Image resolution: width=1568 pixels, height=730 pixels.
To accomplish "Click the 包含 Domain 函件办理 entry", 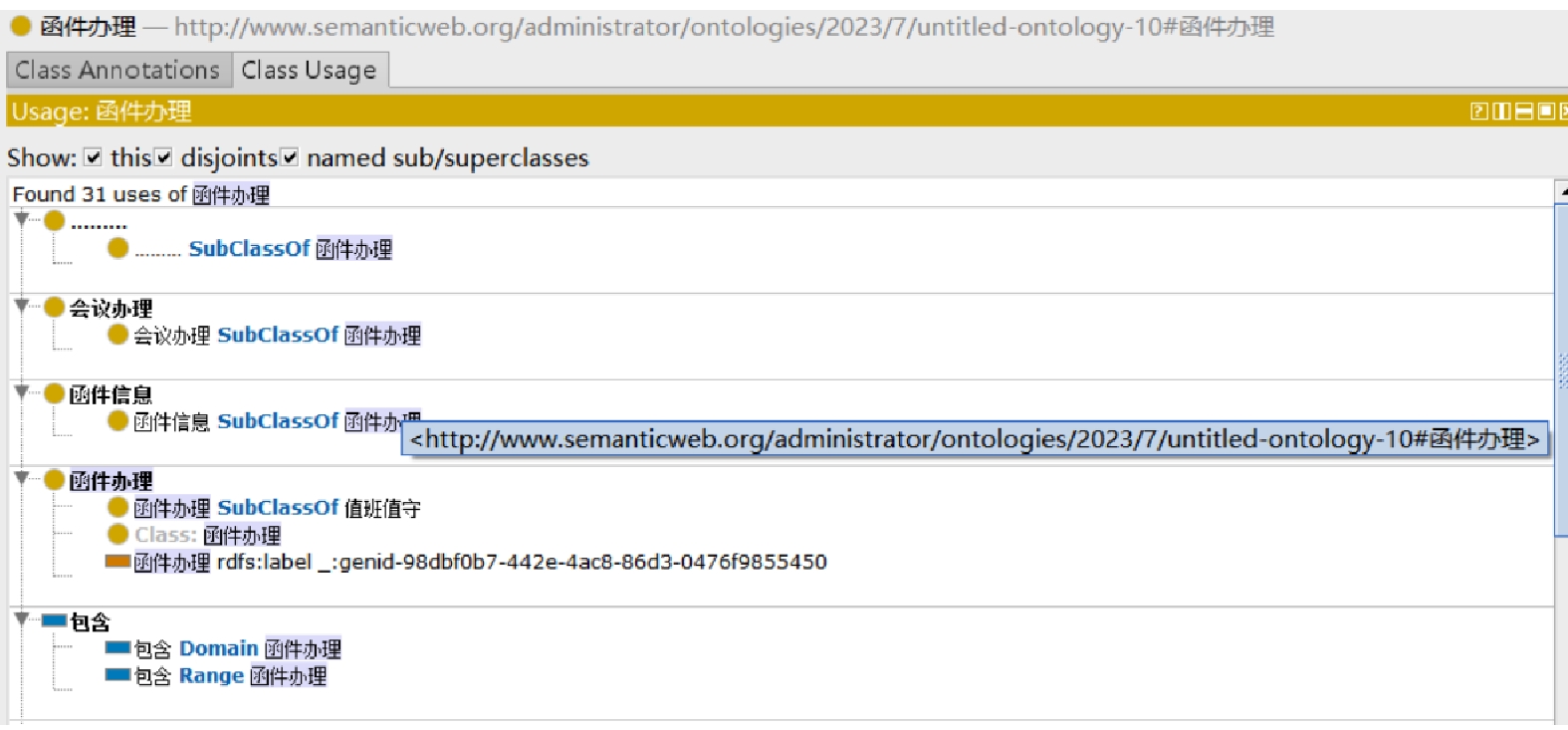I will [x=237, y=649].
